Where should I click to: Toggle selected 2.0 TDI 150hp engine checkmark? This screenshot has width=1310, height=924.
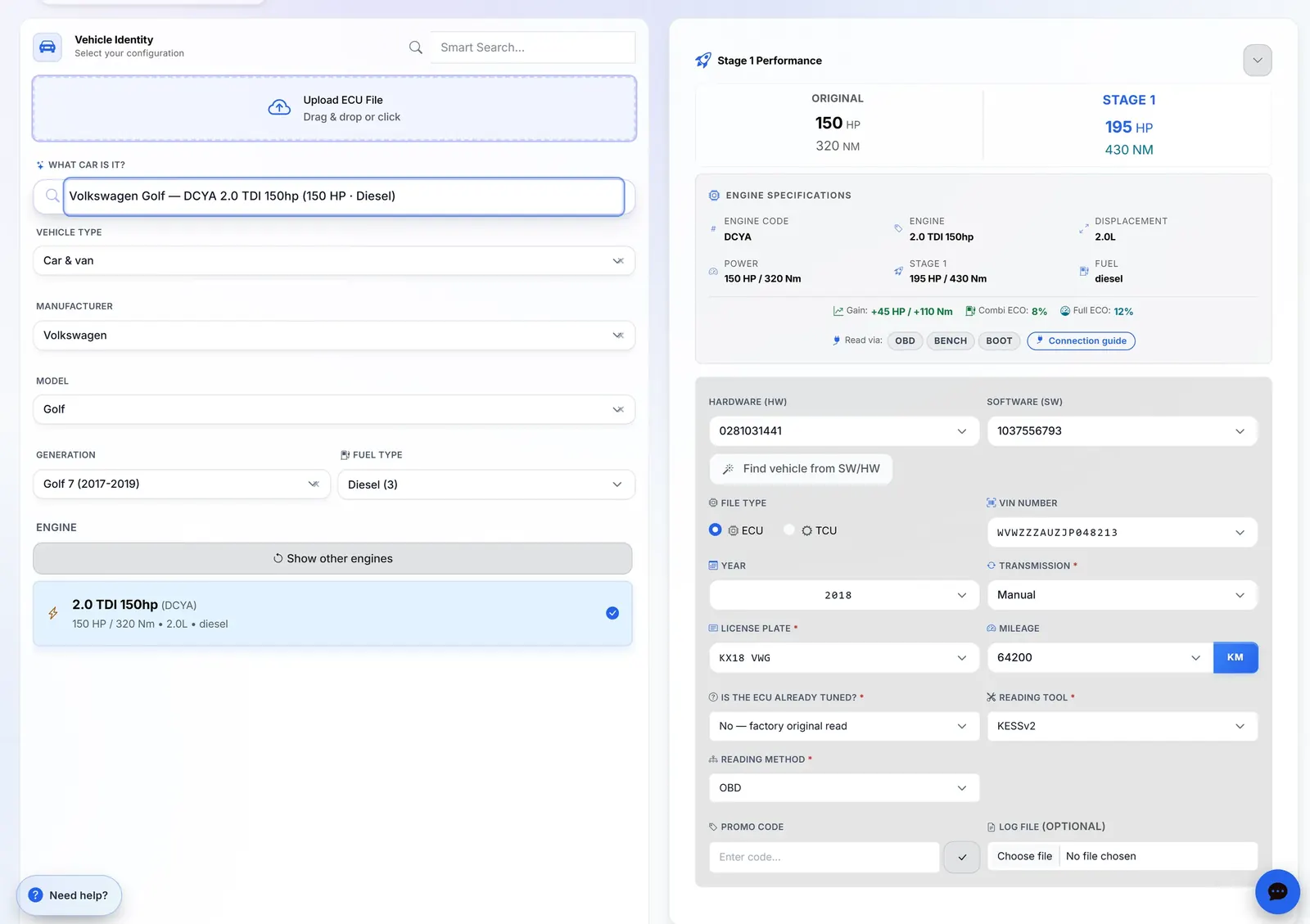click(x=612, y=613)
